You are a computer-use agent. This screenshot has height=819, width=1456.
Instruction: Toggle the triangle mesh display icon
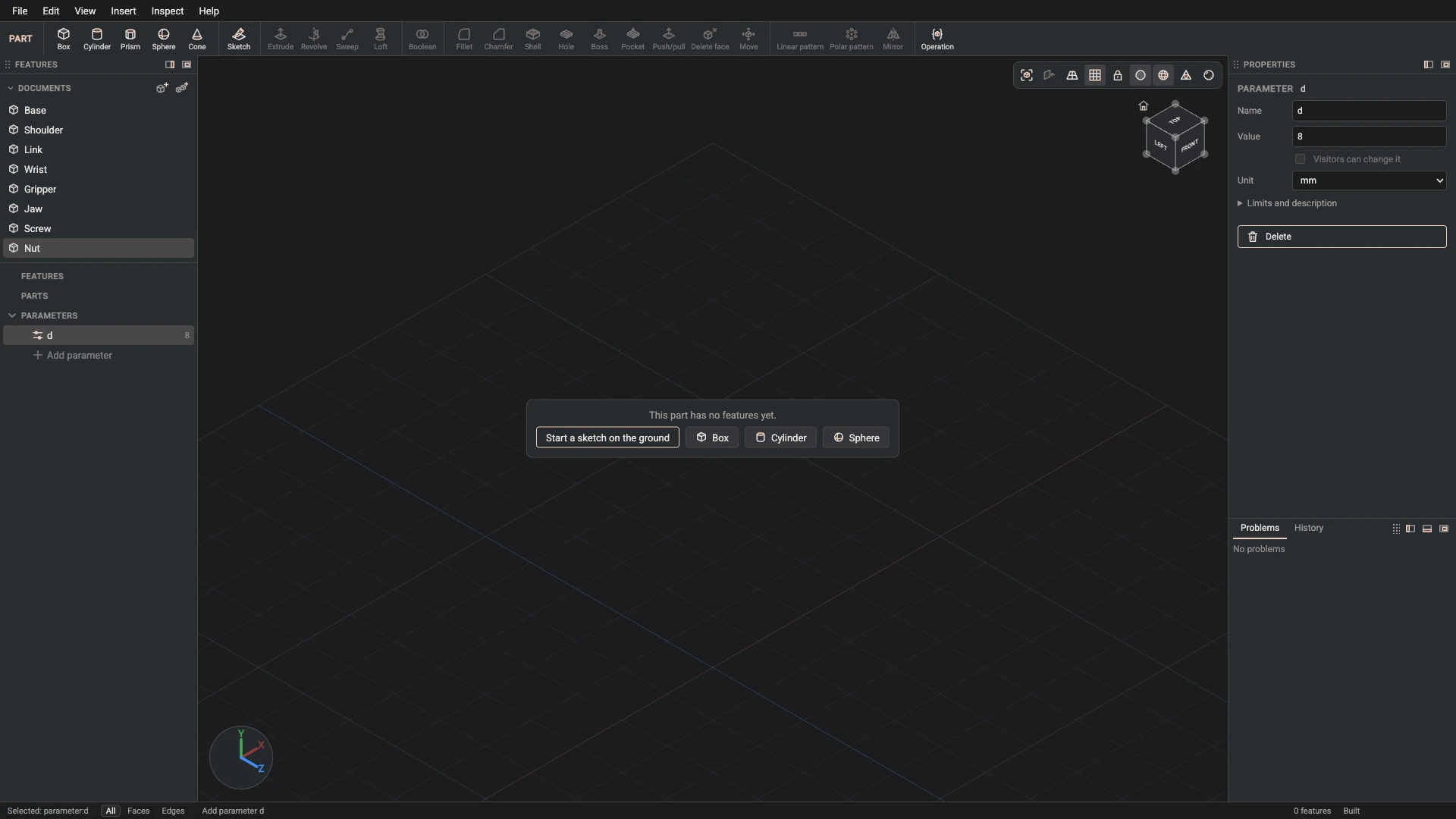click(x=1186, y=75)
